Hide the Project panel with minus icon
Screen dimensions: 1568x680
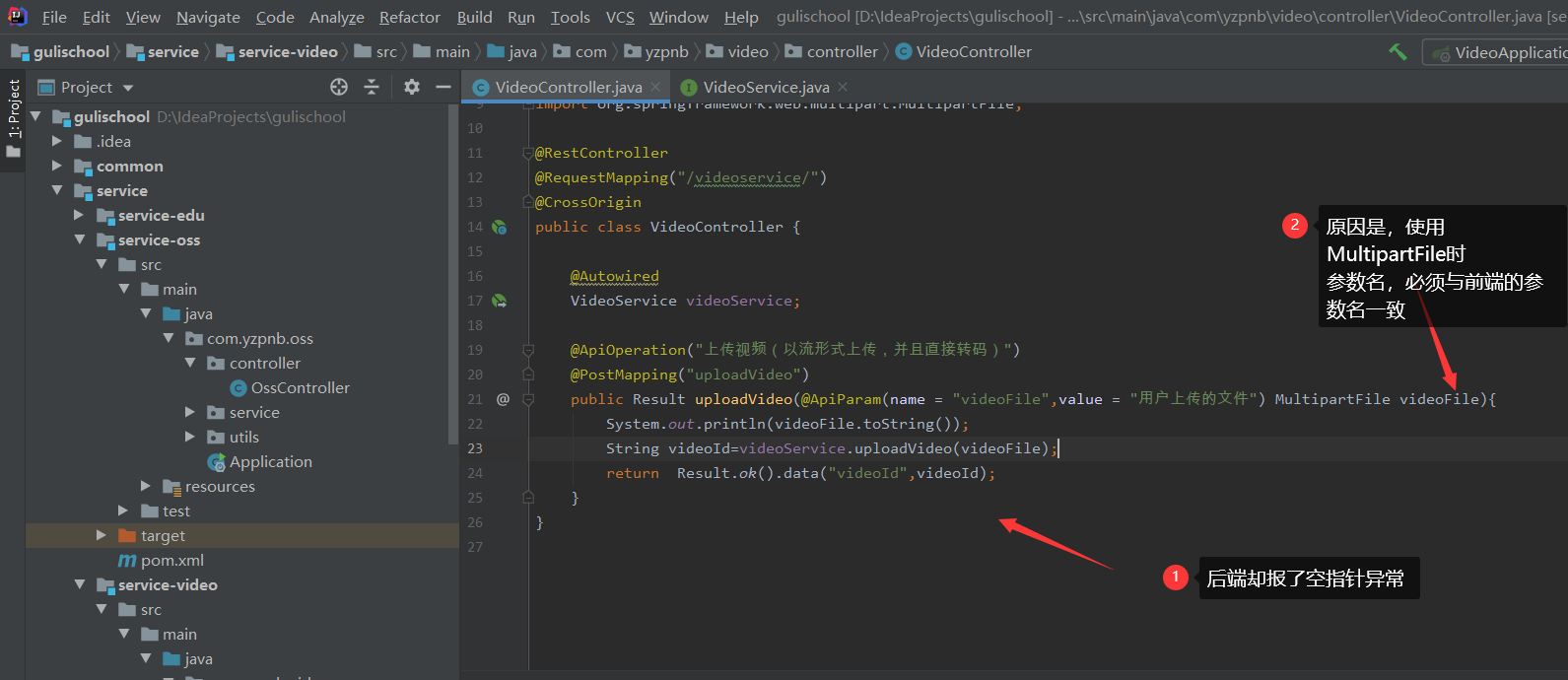click(x=443, y=87)
